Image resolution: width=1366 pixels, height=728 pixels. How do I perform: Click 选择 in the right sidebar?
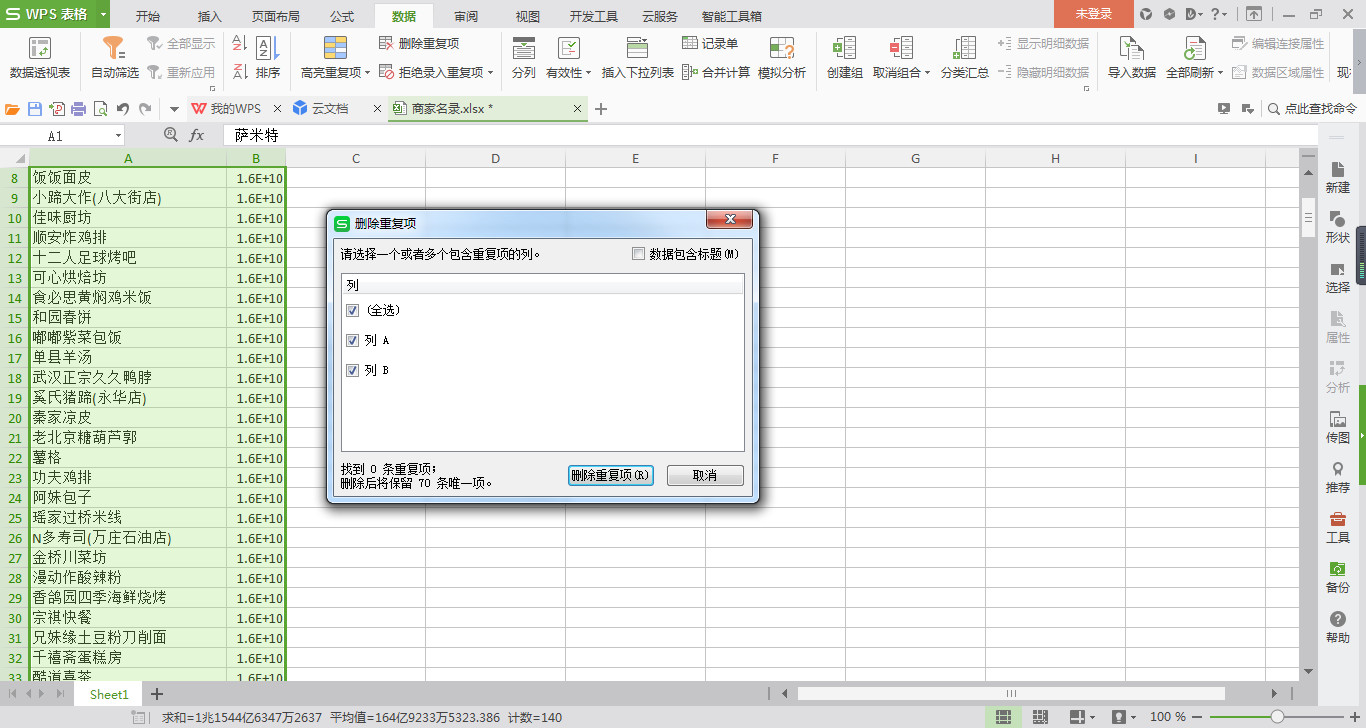coord(1338,277)
